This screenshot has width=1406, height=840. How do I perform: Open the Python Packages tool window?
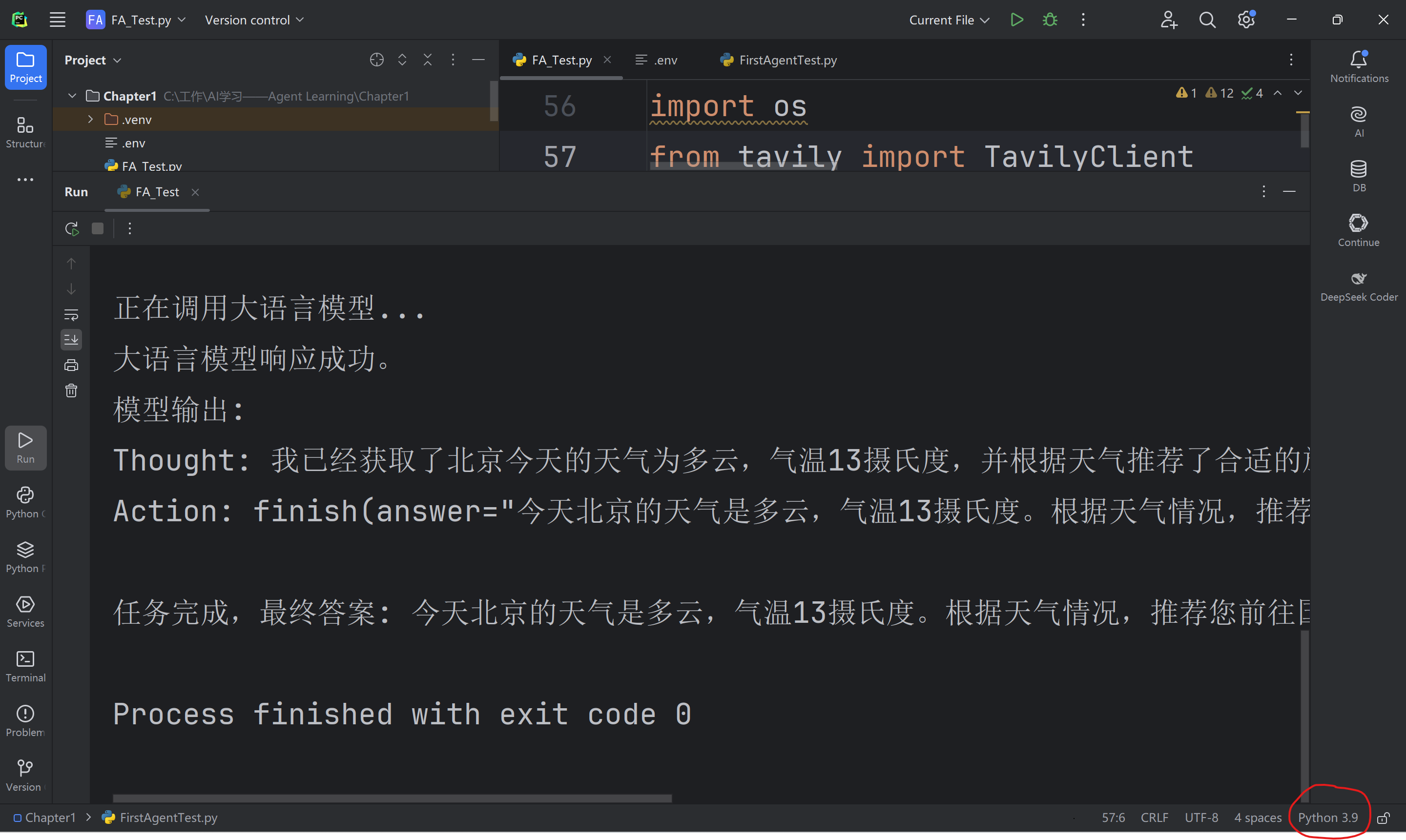[25, 557]
